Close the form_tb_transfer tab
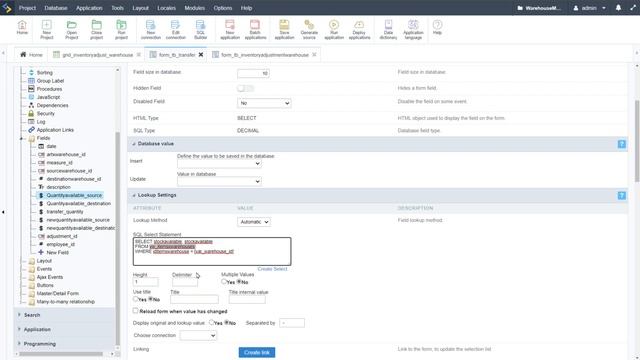 pyautogui.click(x=201, y=55)
